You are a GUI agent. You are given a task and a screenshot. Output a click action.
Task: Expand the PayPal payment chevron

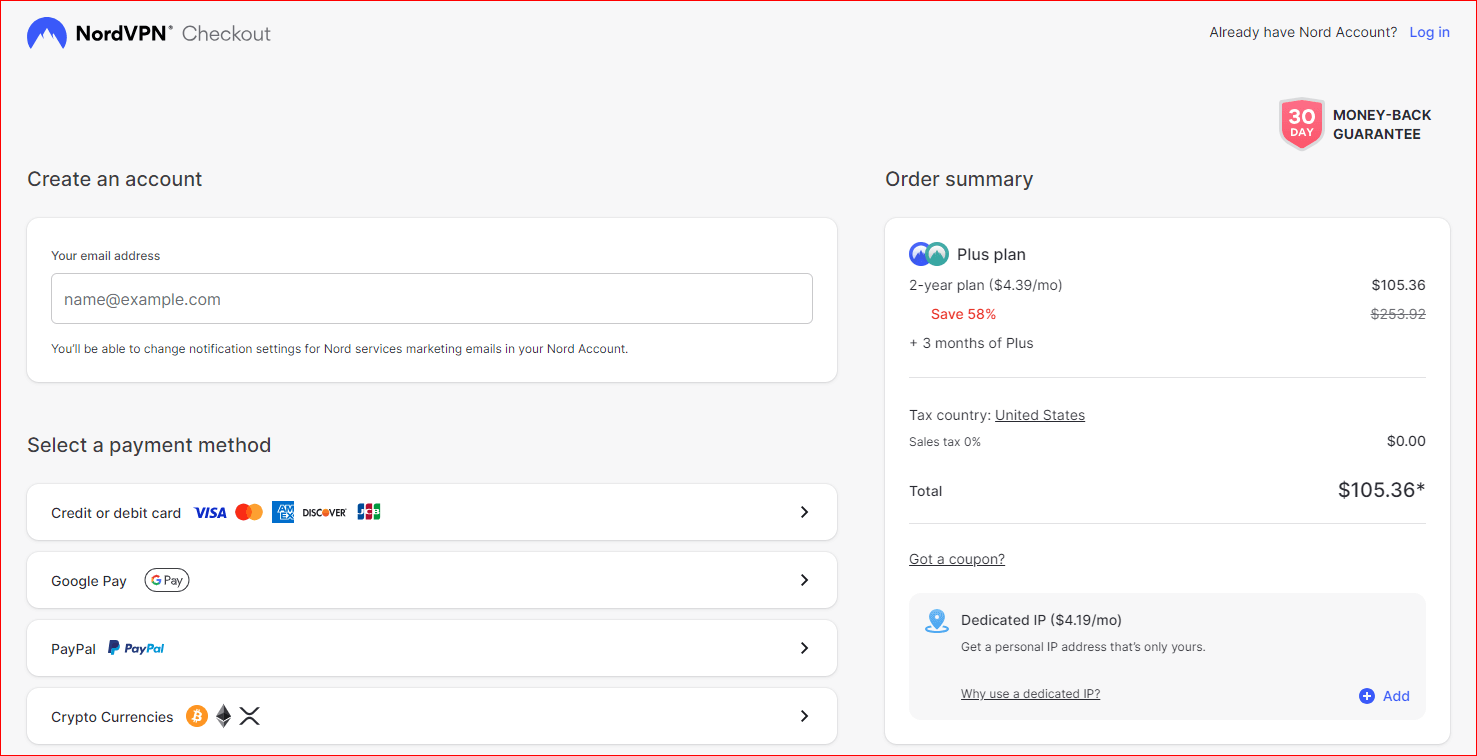click(804, 648)
